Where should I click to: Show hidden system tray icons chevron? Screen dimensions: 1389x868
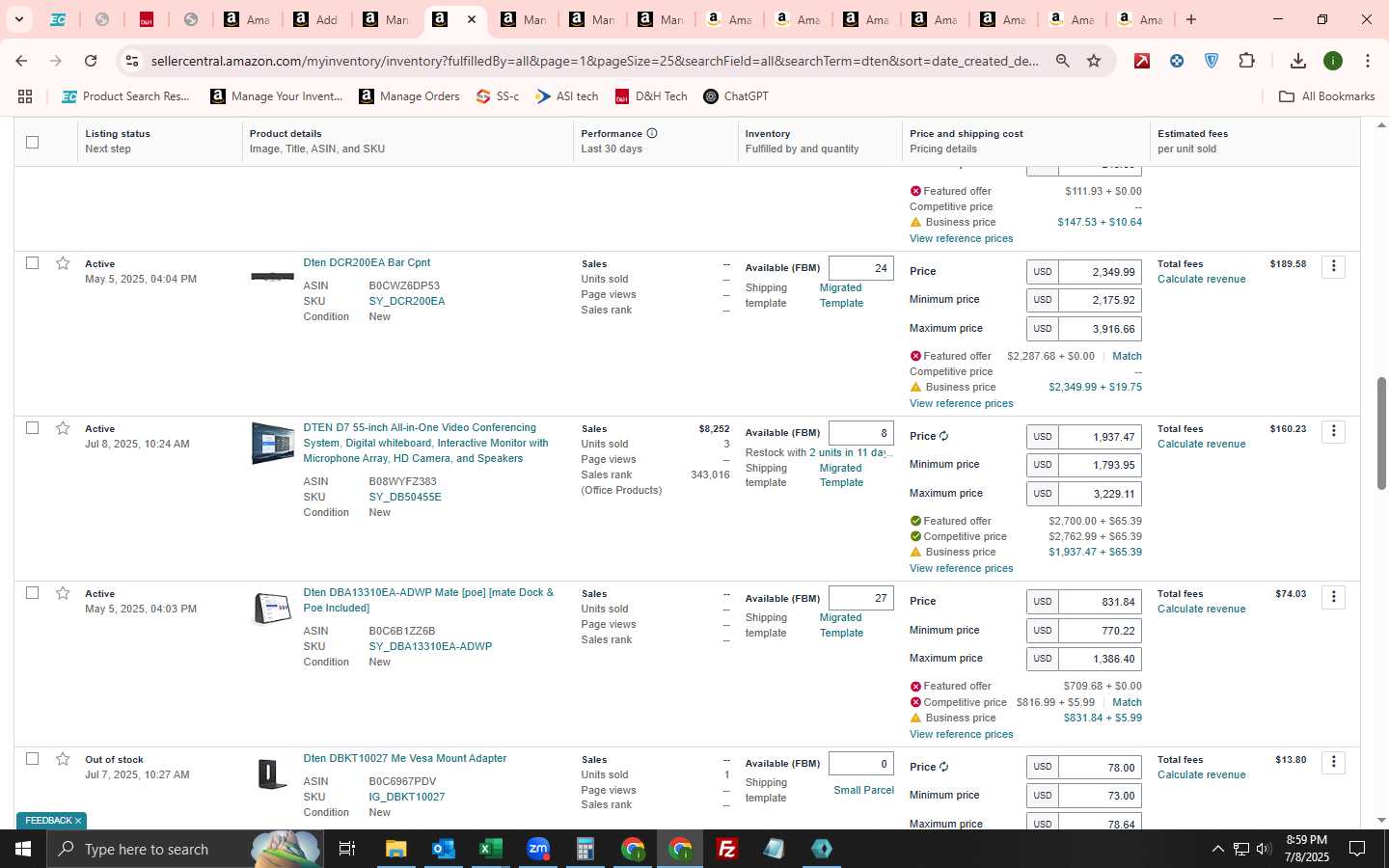click(x=1217, y=849)
